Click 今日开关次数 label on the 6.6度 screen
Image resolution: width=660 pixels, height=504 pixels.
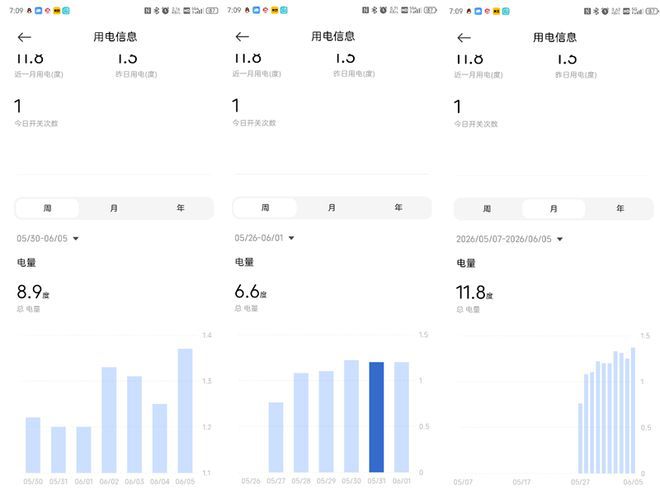click(254, 123)
